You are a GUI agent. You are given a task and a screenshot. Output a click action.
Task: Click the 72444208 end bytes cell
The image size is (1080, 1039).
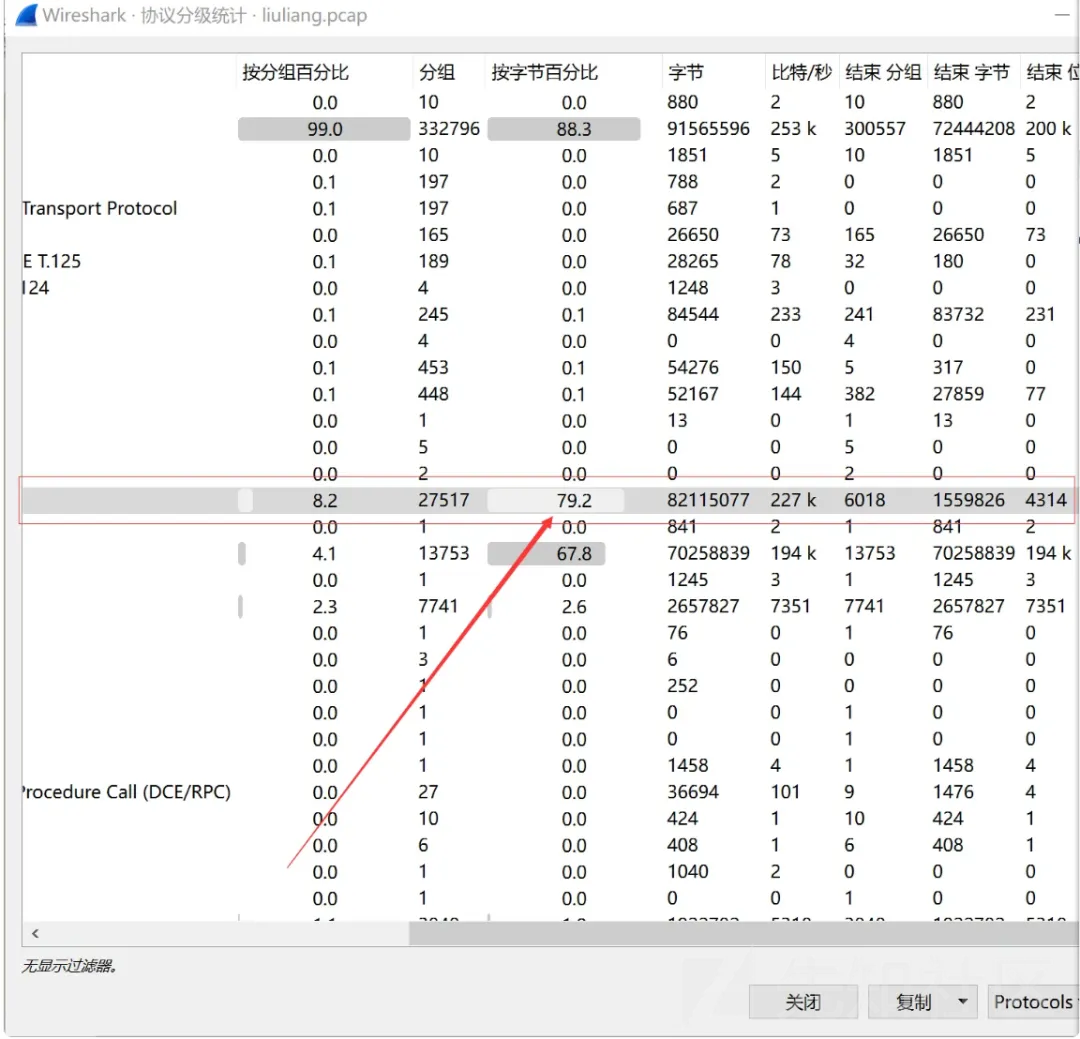pos(973,129)
